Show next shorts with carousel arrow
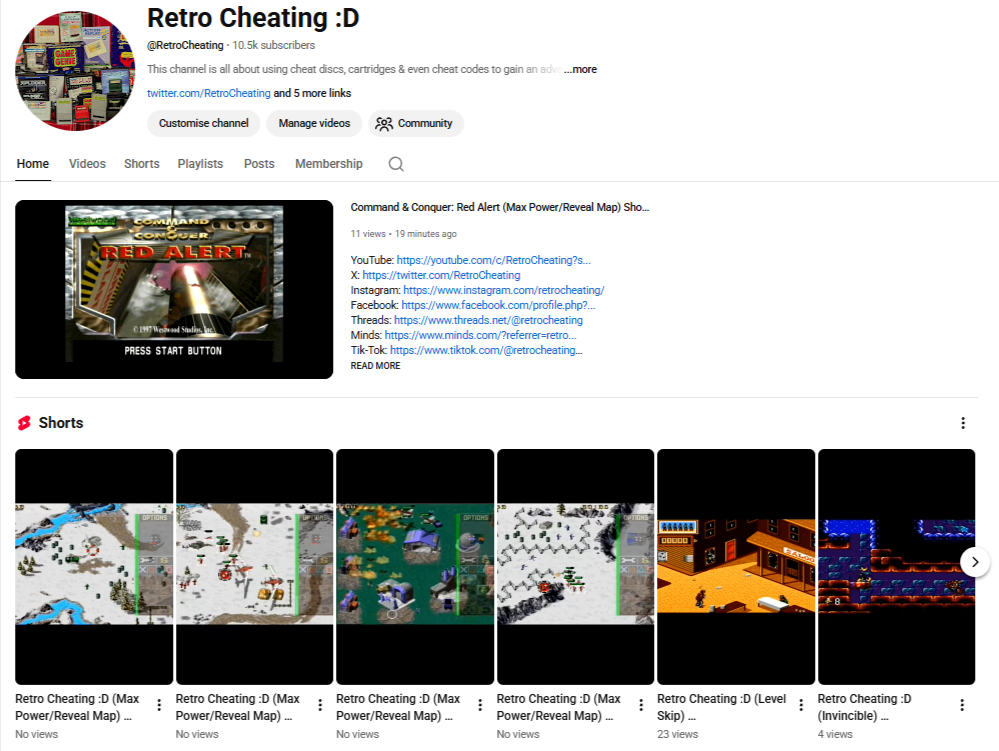999x751 pixels. click(974, 562)
